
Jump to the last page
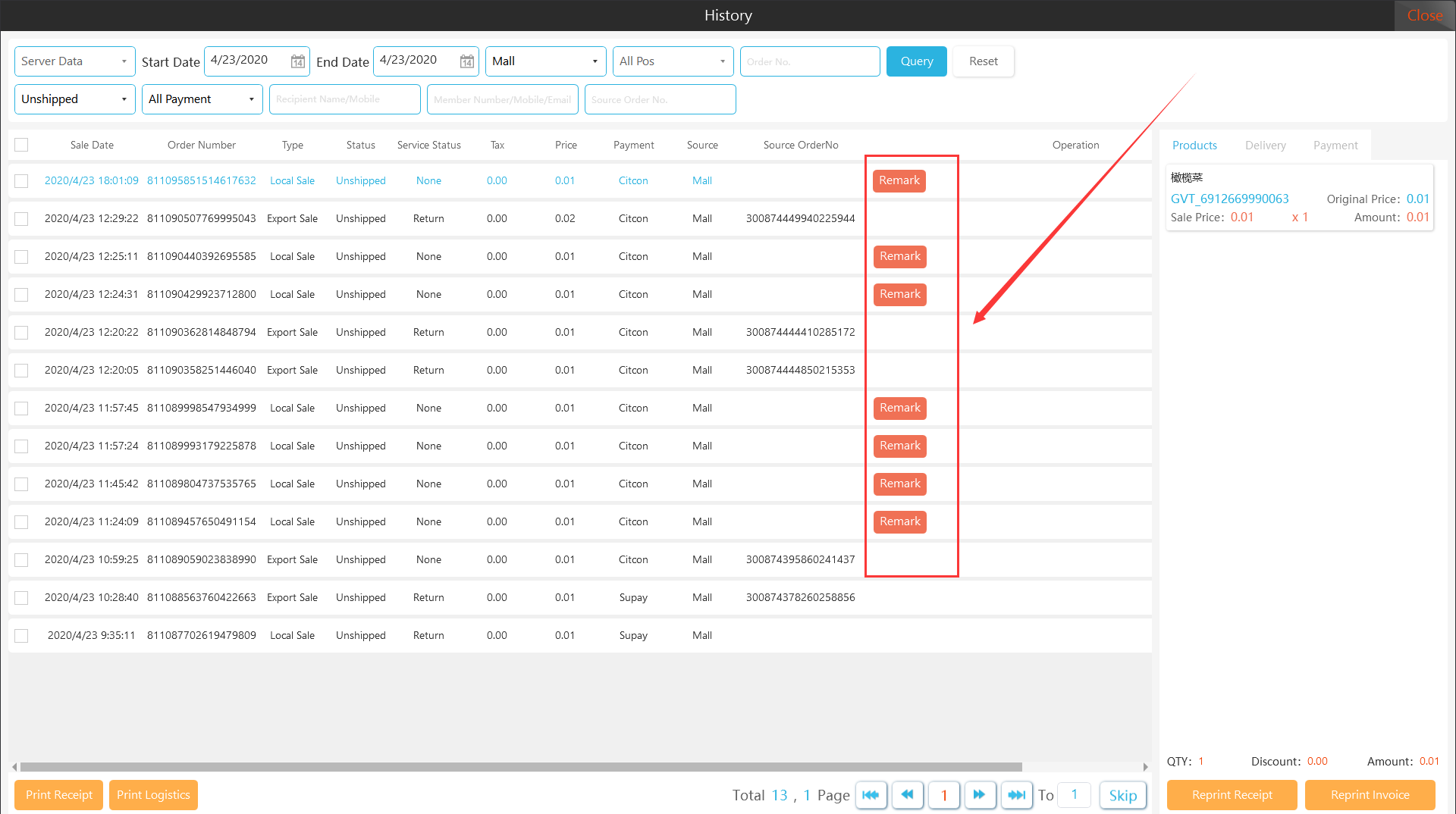point(1016,795)
